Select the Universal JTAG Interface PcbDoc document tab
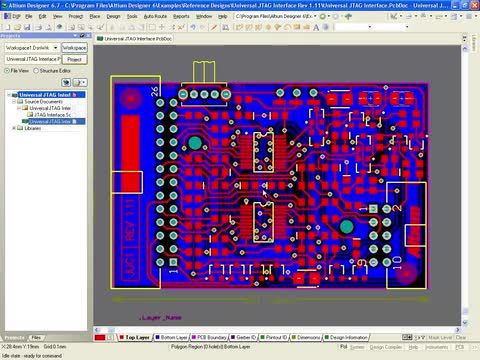Image resolution: width=480 pixels, height=360 pixels. point(135,39)
